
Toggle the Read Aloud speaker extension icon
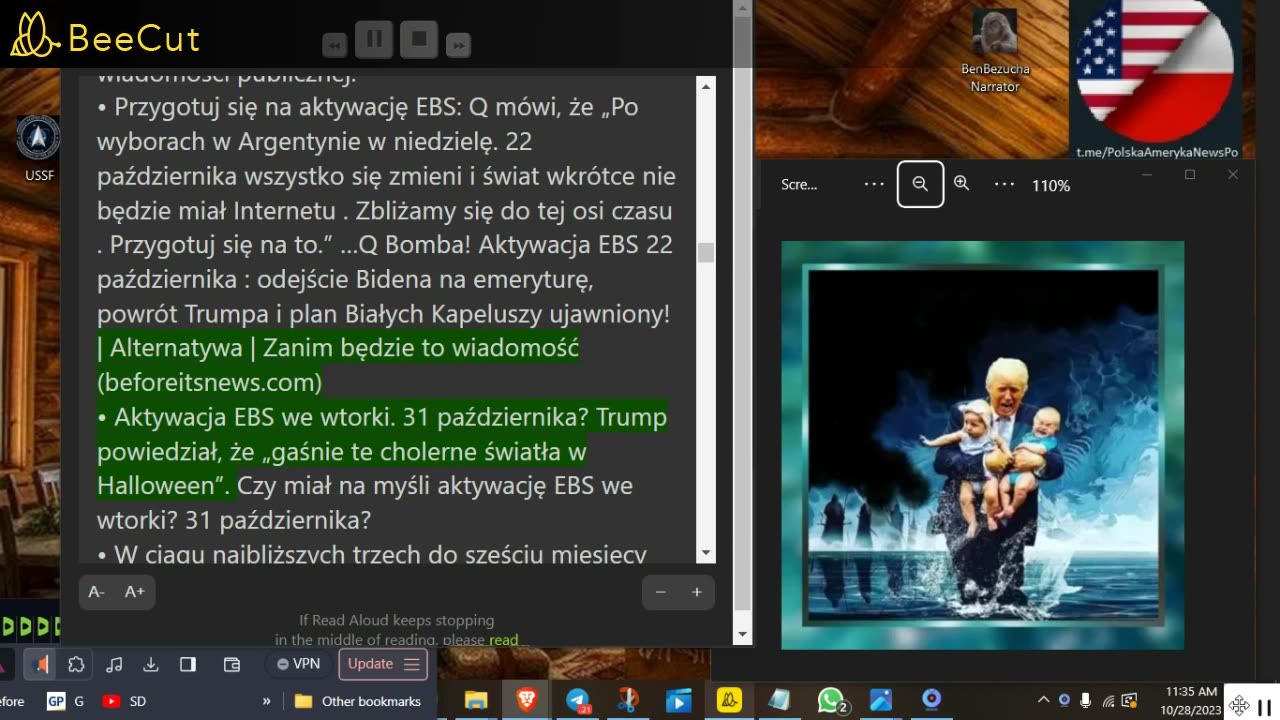coord(40,664)
